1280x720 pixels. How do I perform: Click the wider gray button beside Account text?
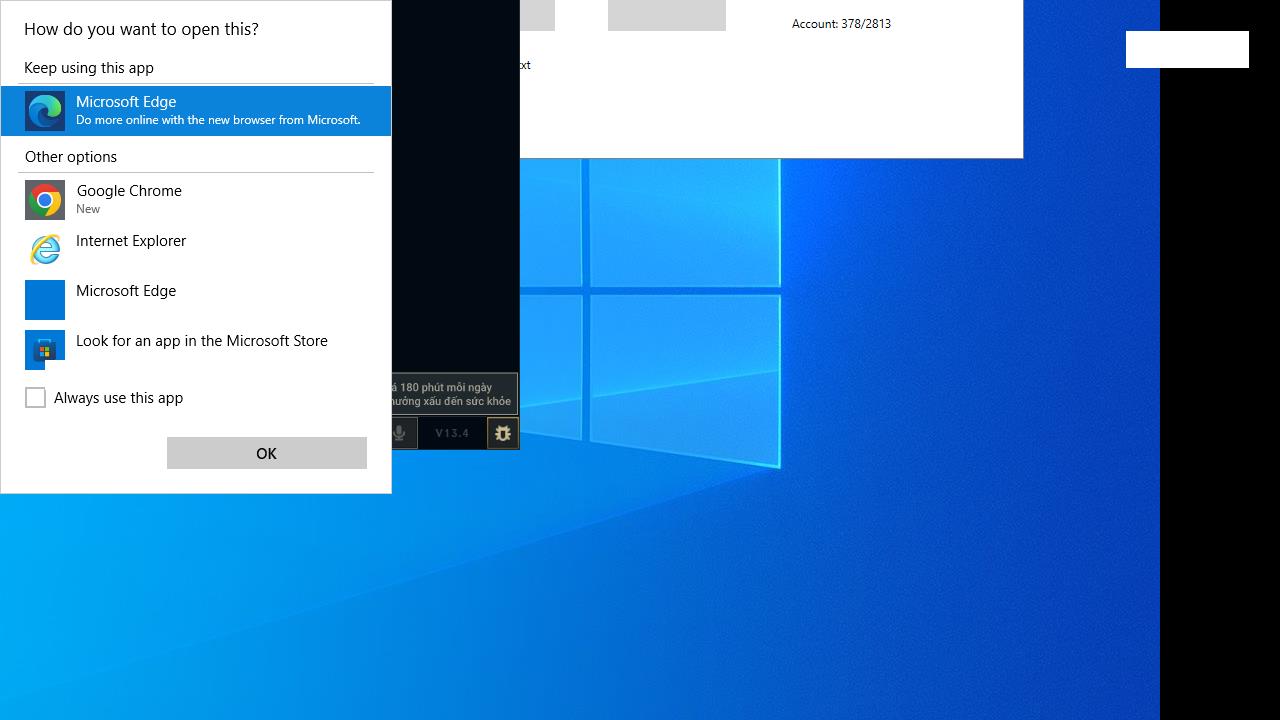666,15
